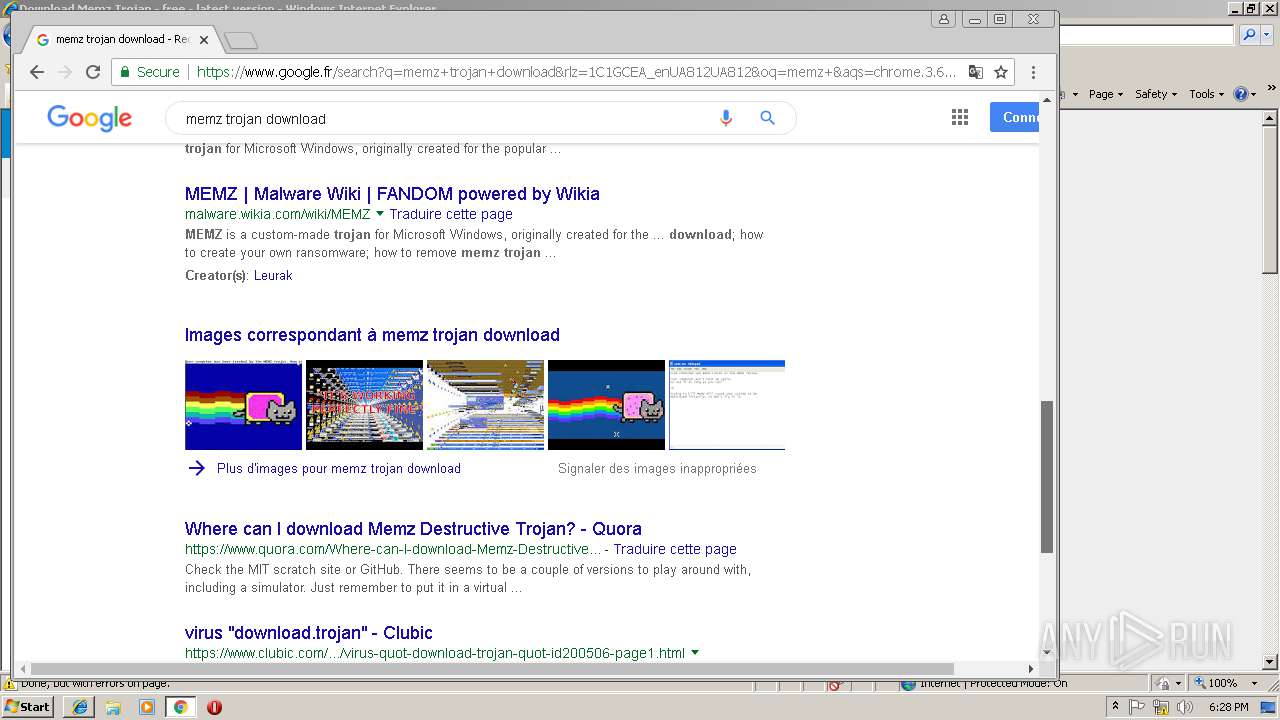Click the Internet Explorer search box
The height and width of the screenshot is (720, 1280).
(x=1147, y=35)
